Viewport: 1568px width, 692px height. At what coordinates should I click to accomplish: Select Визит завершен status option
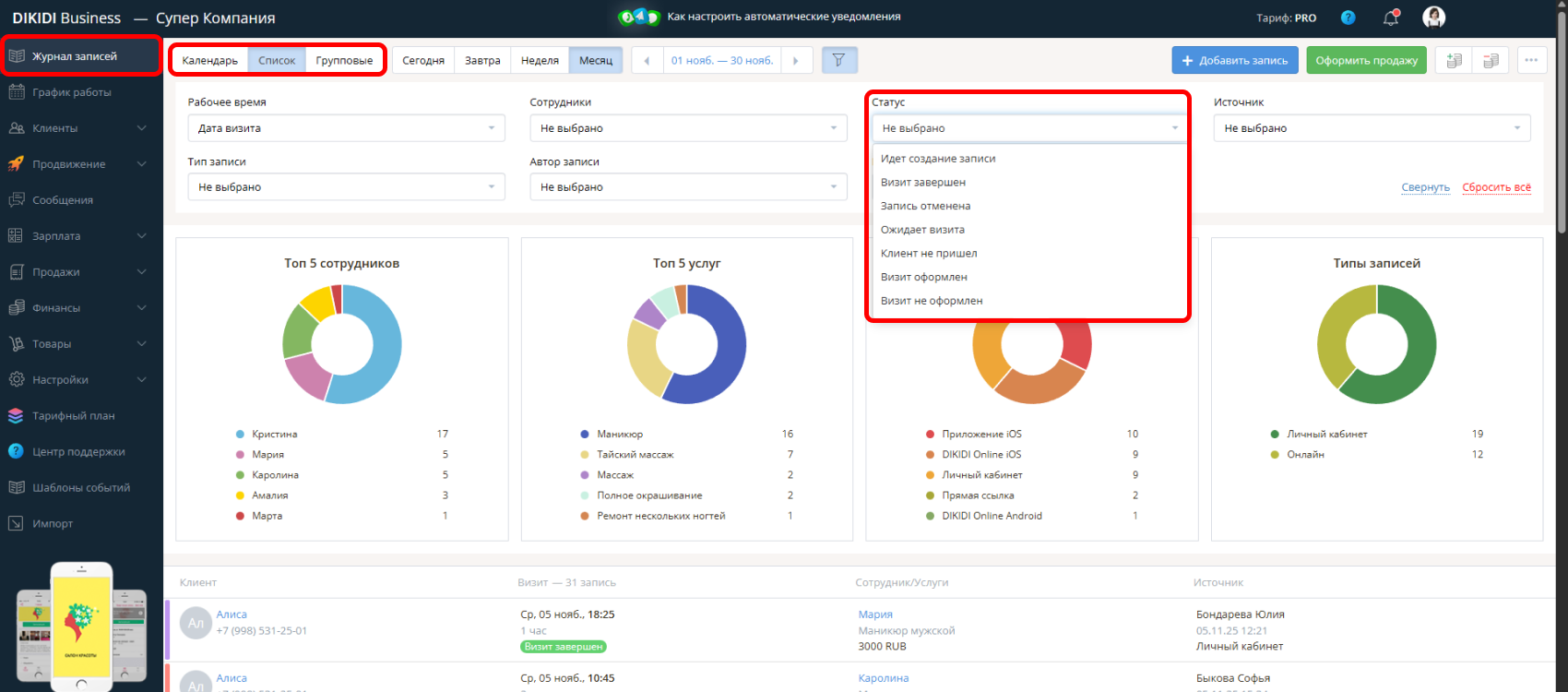click(x=923, y=183)
